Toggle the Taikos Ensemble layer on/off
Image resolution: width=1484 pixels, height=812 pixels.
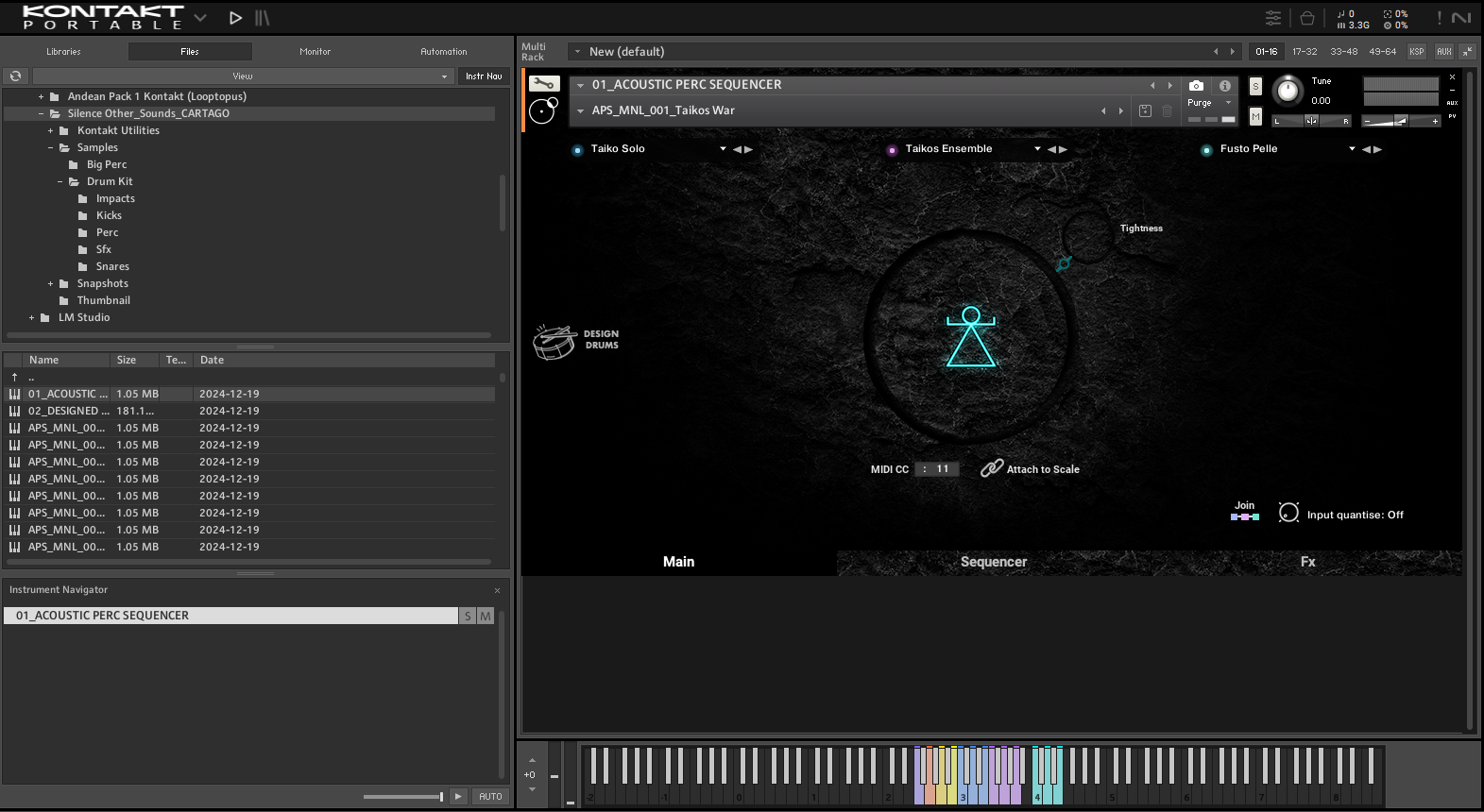pos(892,149)
